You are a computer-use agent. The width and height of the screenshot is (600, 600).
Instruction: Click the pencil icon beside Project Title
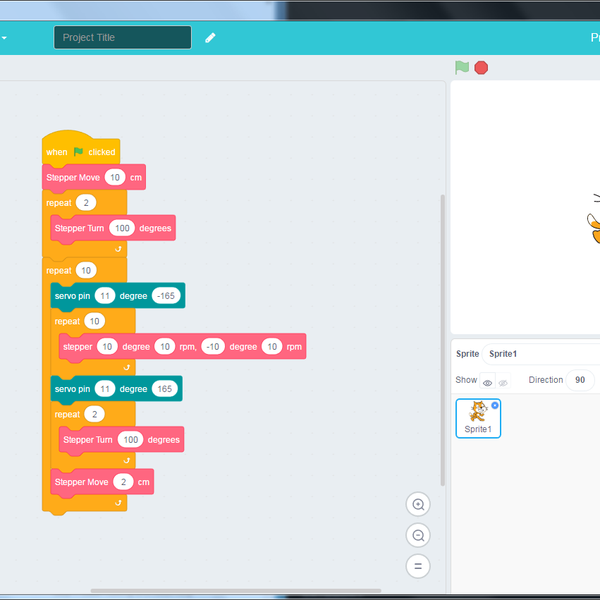click(x=210, y=38)
